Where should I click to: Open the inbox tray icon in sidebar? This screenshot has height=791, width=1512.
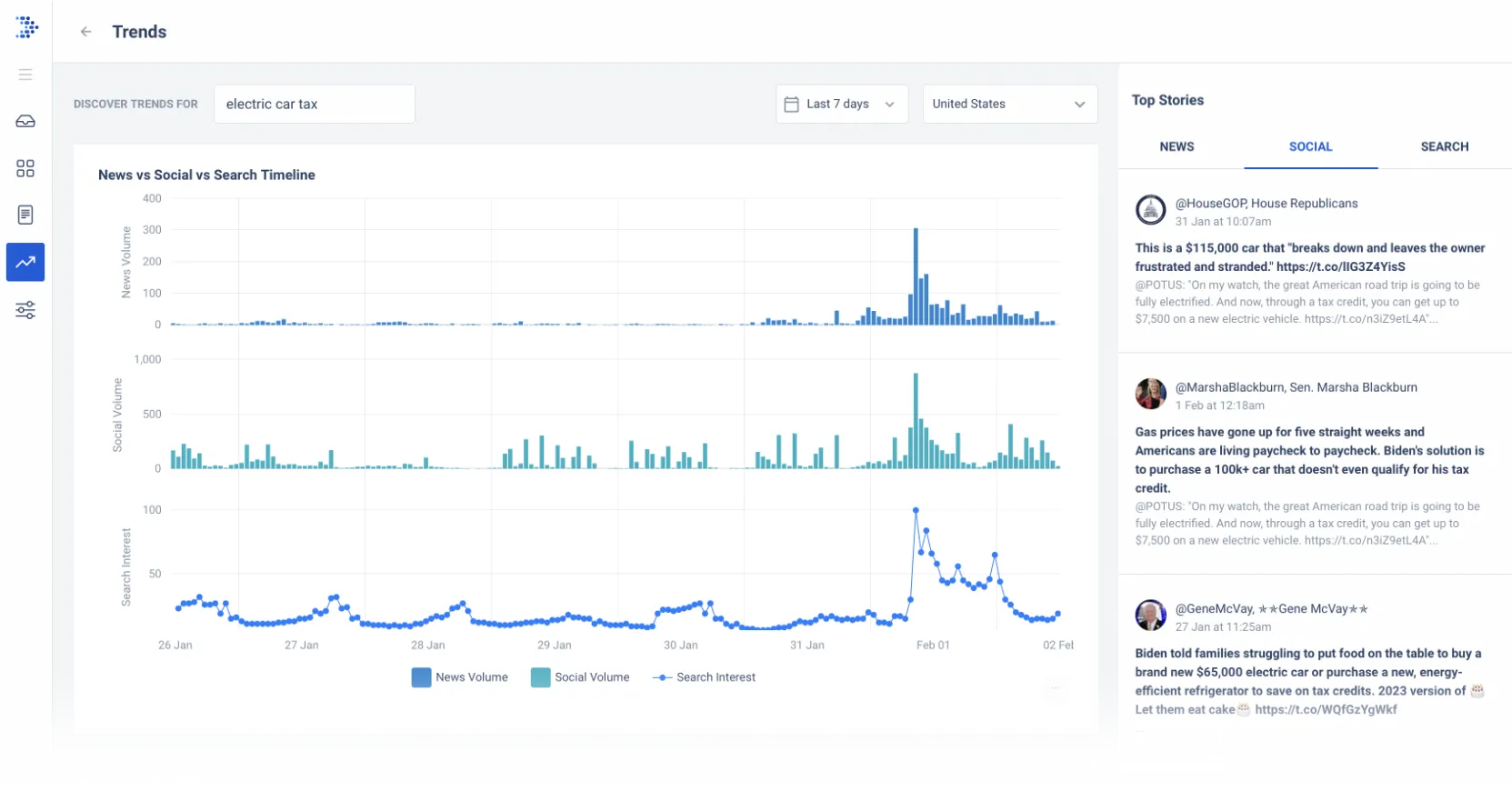pos(25,121)
